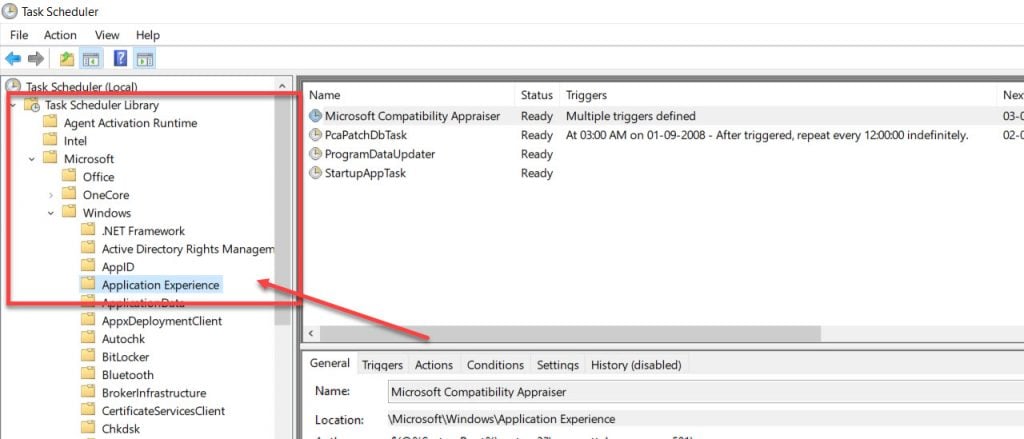Open the File menu
The height and width of the screenshot is (439, 1024).
(x=19, y=35)
